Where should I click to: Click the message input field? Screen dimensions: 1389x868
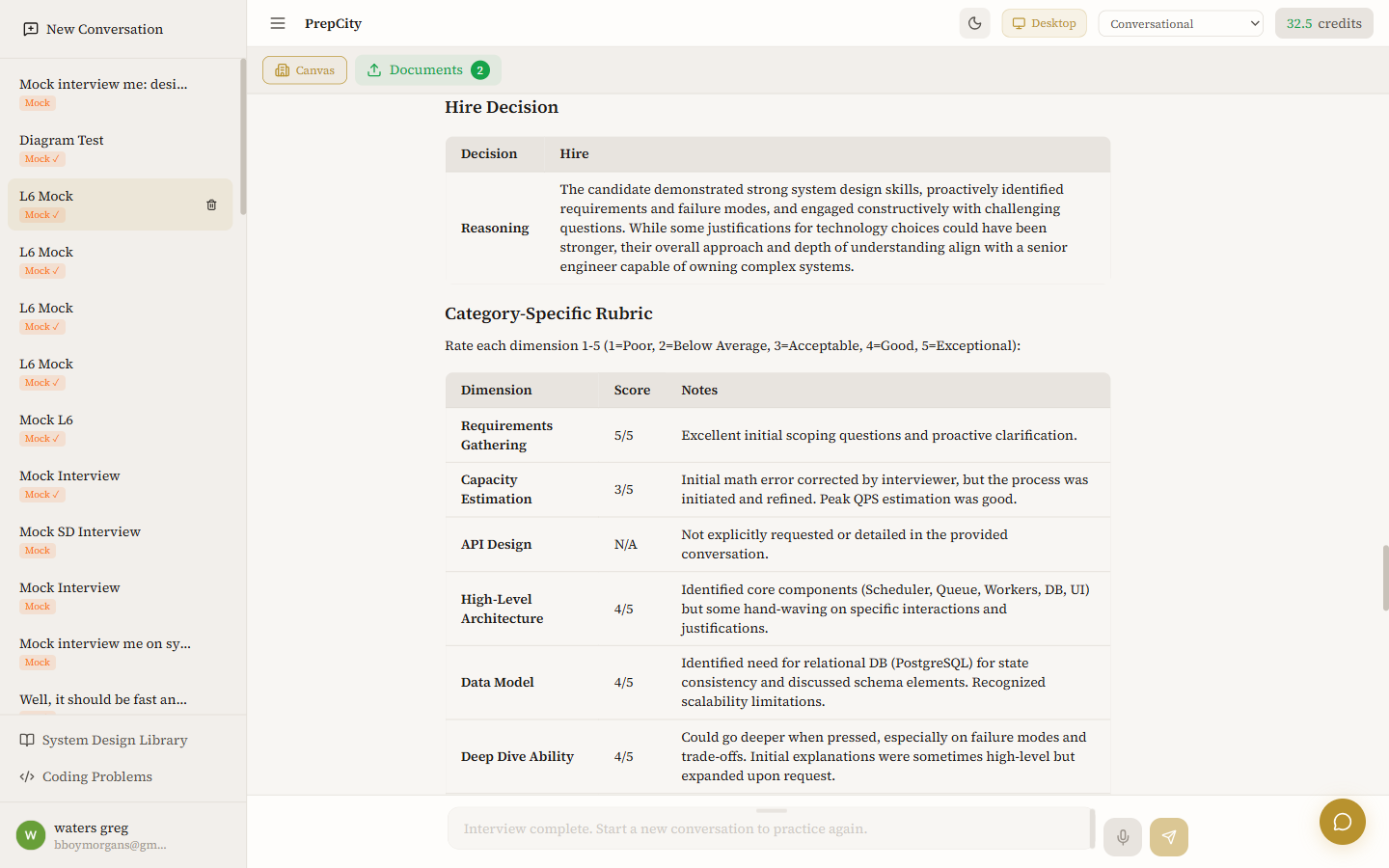click(x=769, y=828)
